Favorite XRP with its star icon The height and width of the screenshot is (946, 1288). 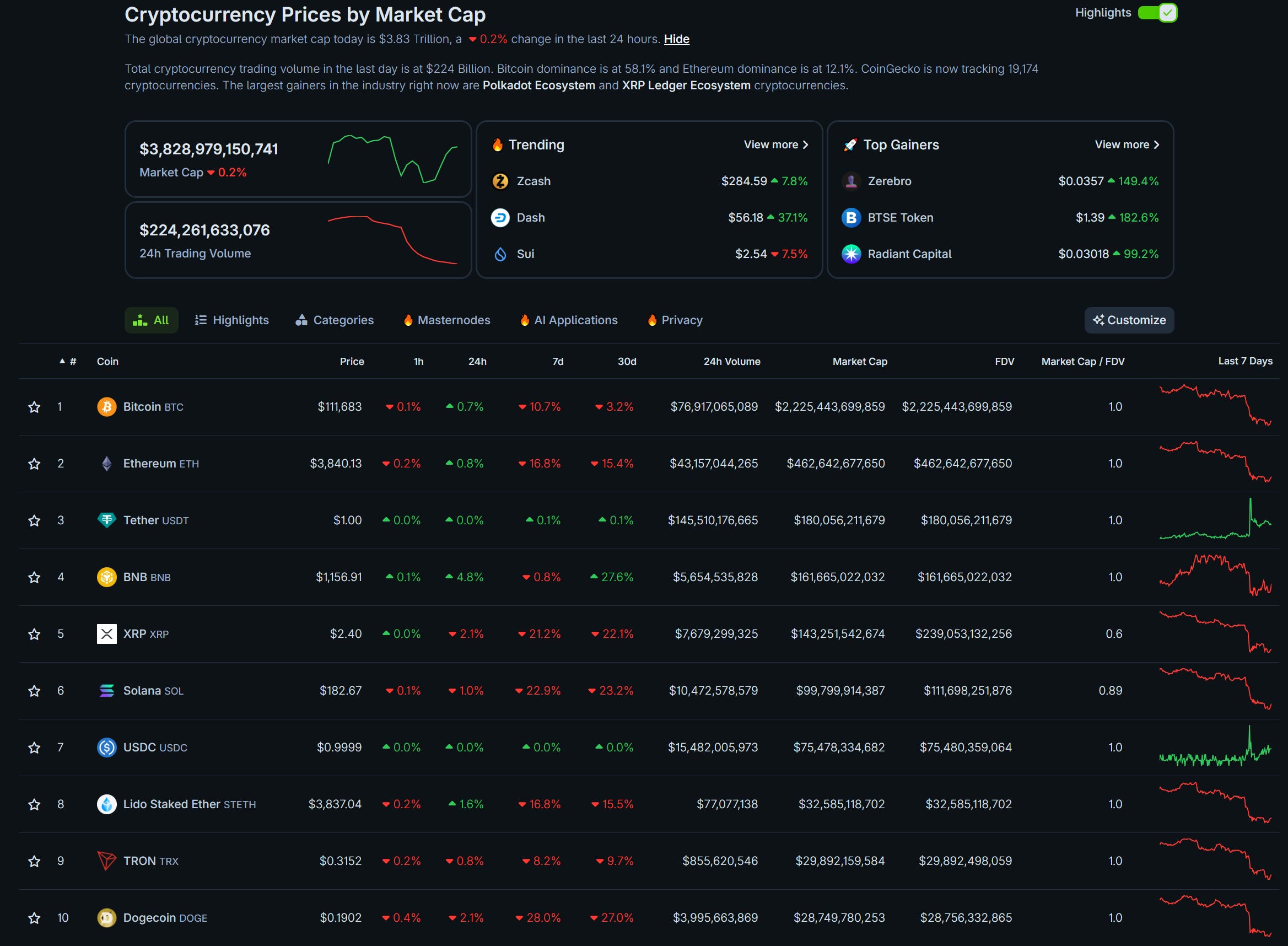point(34,634)
